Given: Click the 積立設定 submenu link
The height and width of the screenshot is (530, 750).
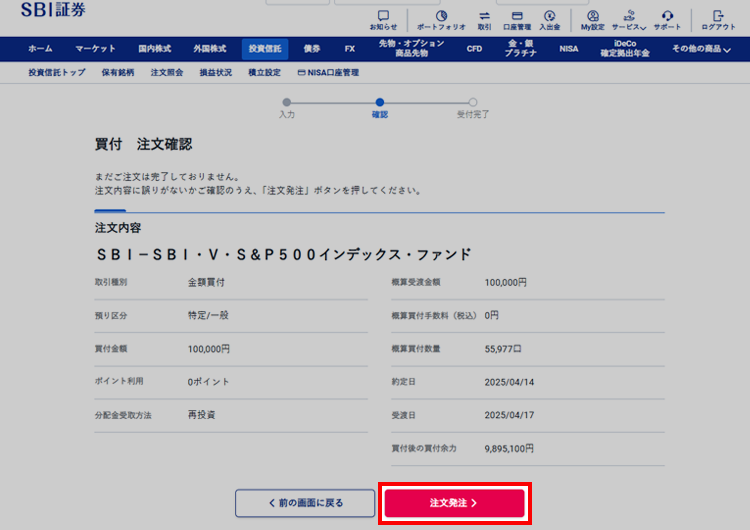Looking at the screenshot, I should pyautogui.click(x=265, y=73).
